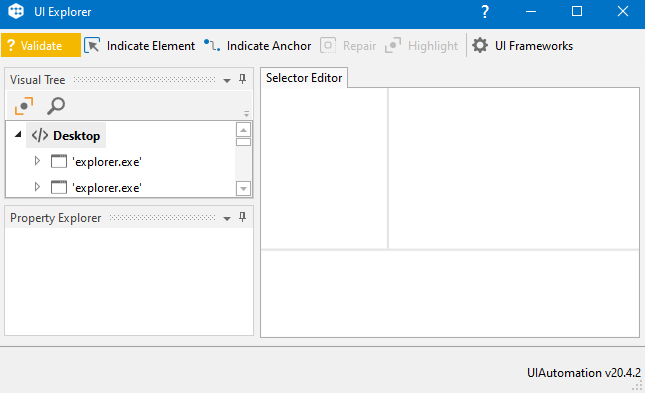
Task: Click the orange highlight icon in Visual Tree
Action: click(24, 106)
